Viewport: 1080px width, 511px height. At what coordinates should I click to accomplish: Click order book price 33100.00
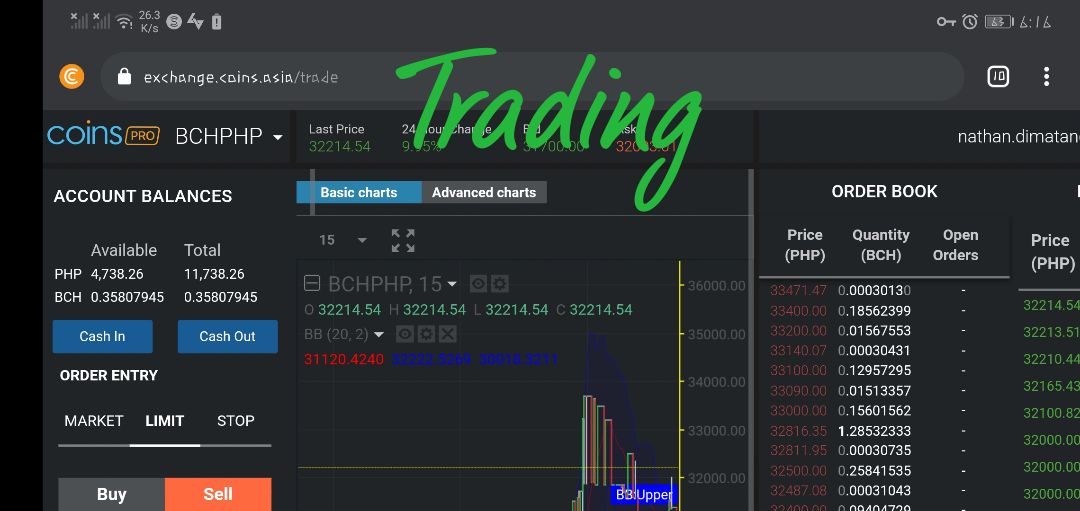pyautogui.click(x=798, y=371)
